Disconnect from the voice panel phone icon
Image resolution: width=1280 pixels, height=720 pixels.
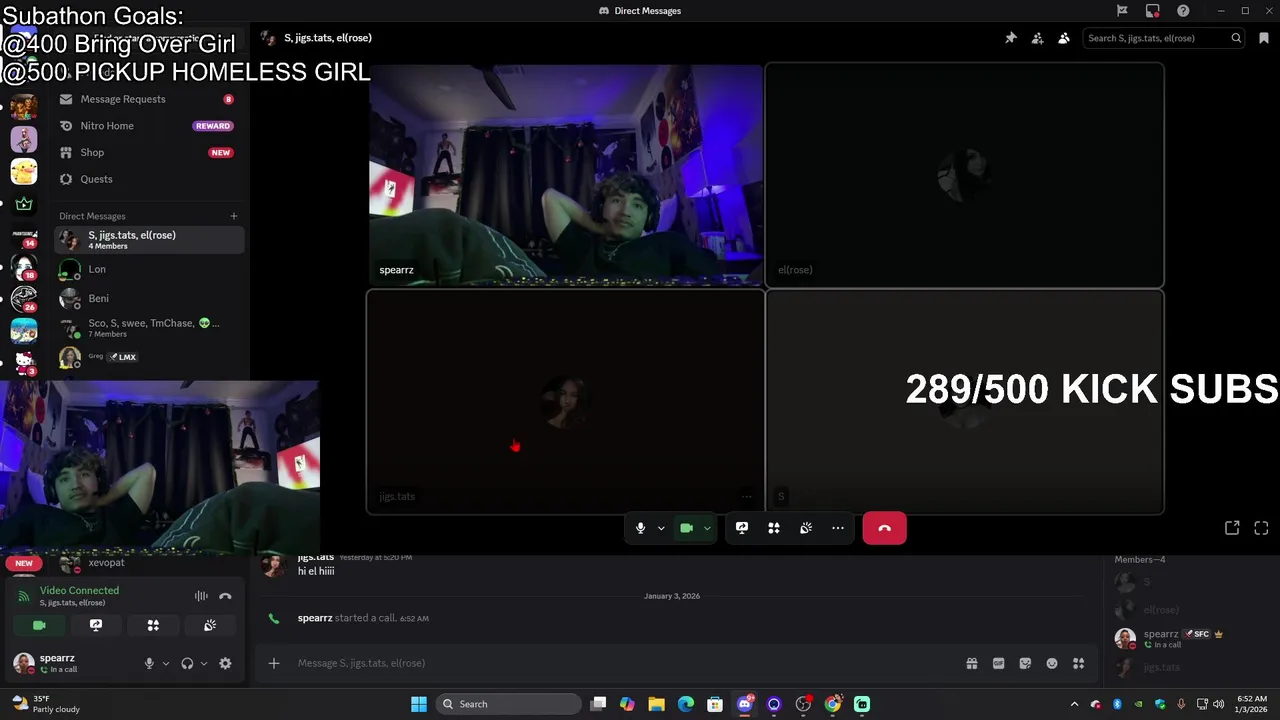click(225, 596)
